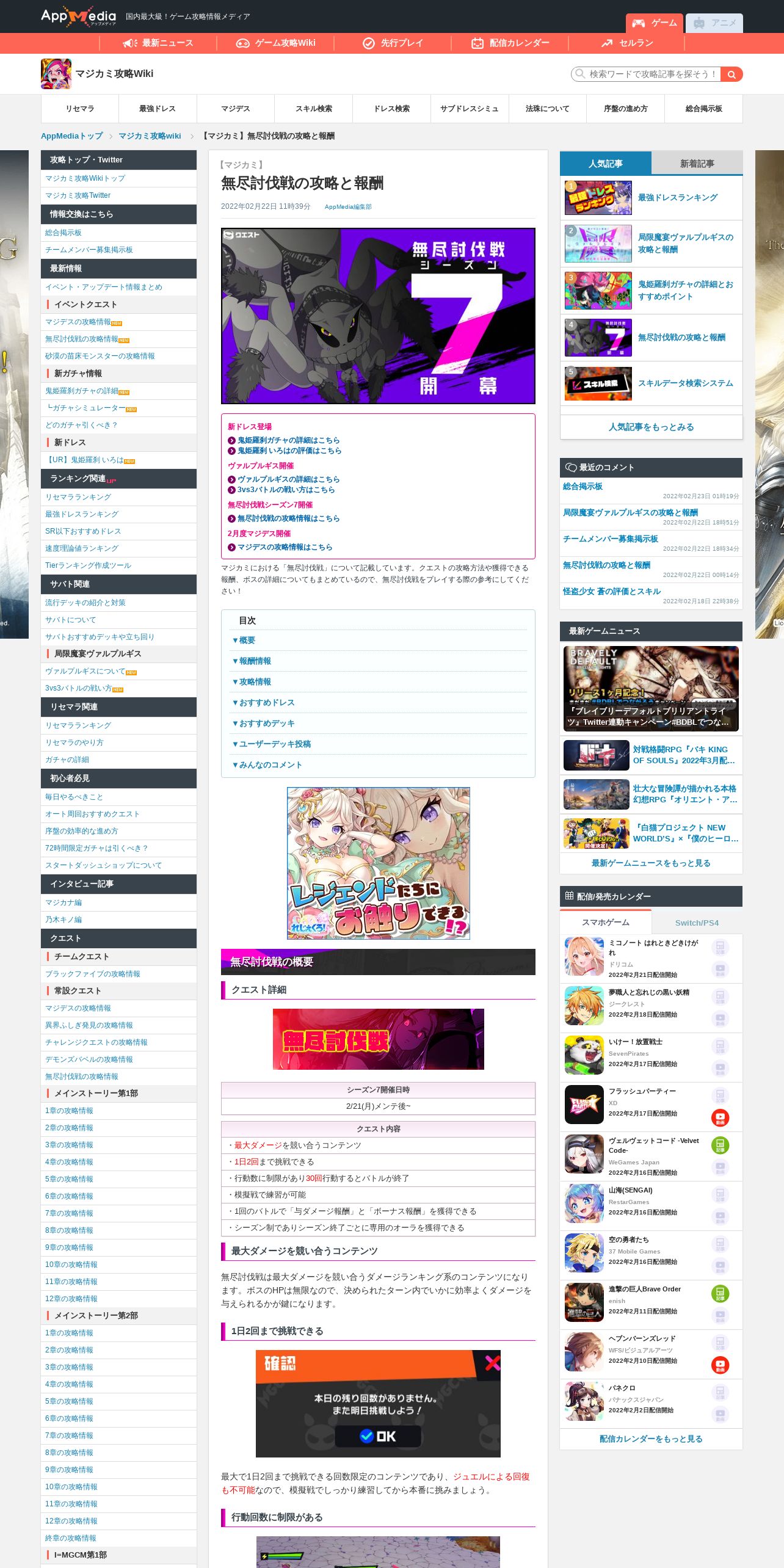Jump to ▼みんなのコメント in the contents
The image size is (784, 1568).
point(267,764)
